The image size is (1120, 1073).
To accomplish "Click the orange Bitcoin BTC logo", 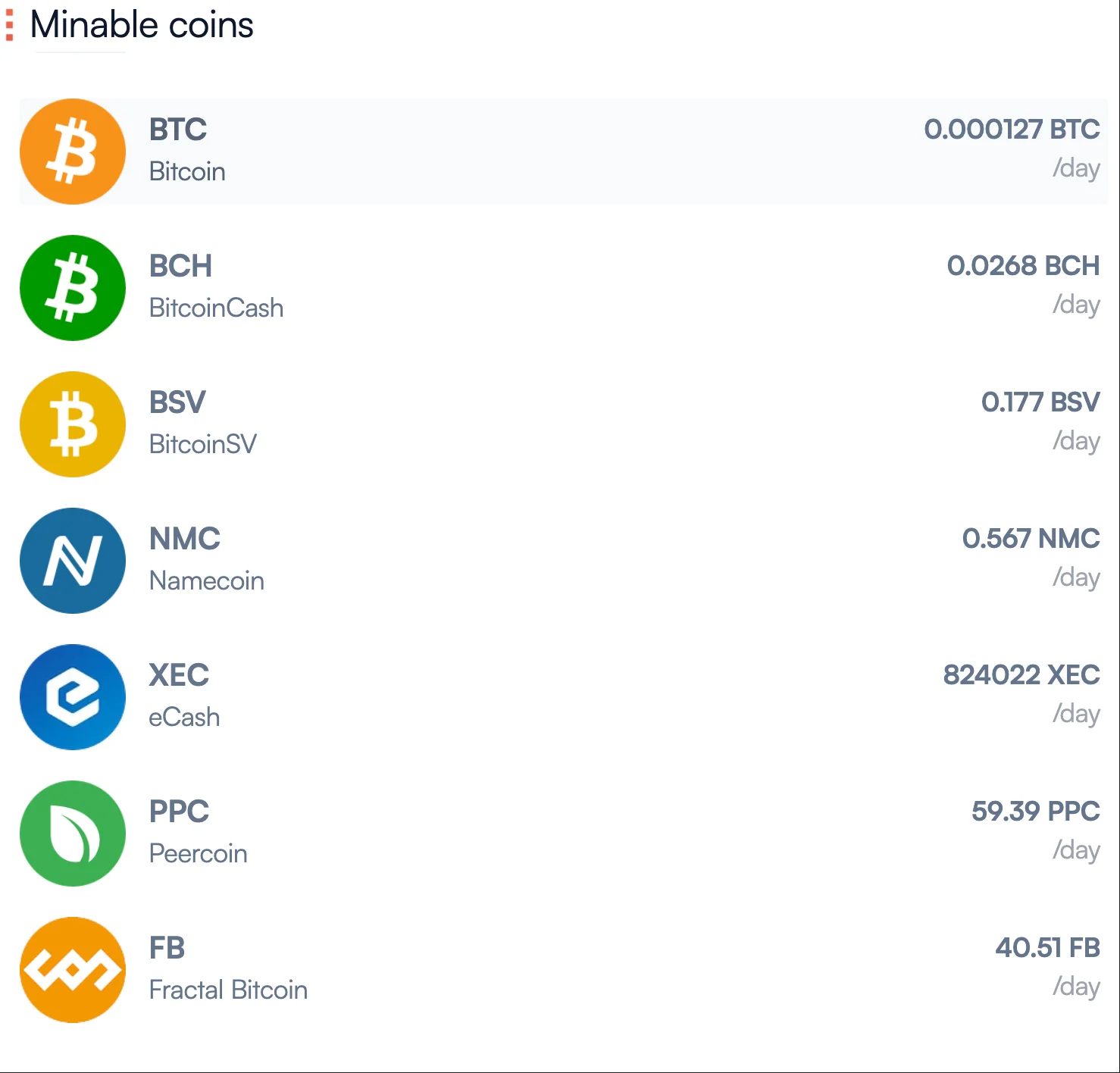I will 73,152.
